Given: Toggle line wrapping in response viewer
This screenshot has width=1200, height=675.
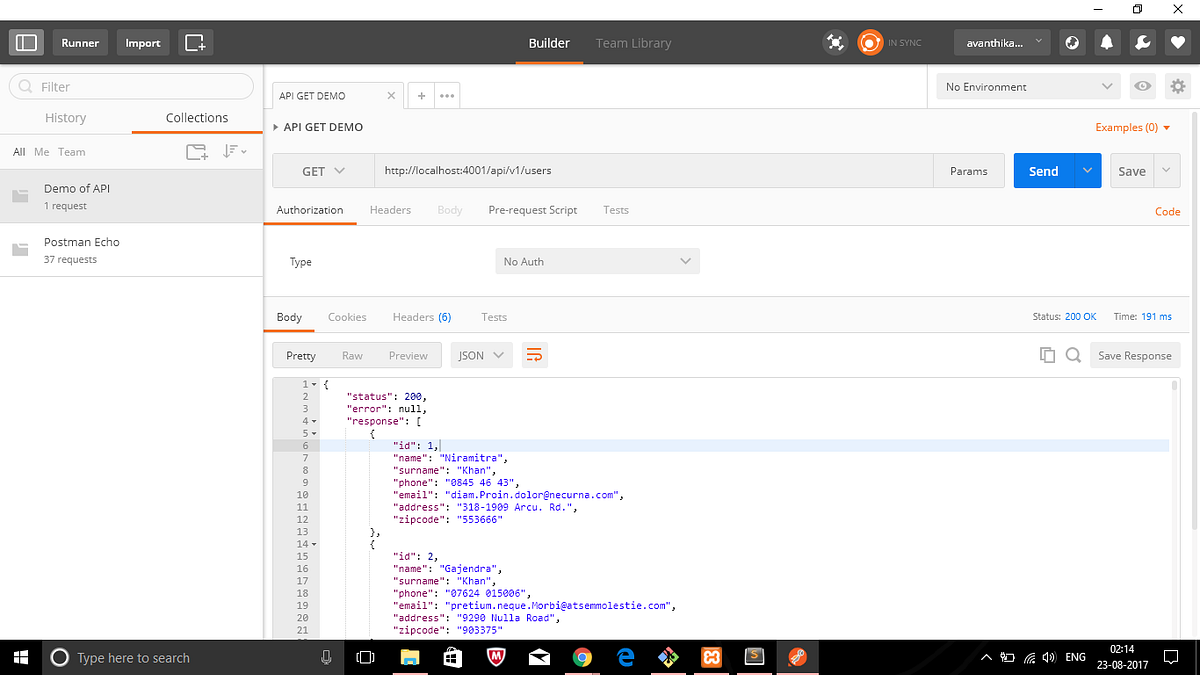Looking at the screenshot, I should click(x=534, y=355).
